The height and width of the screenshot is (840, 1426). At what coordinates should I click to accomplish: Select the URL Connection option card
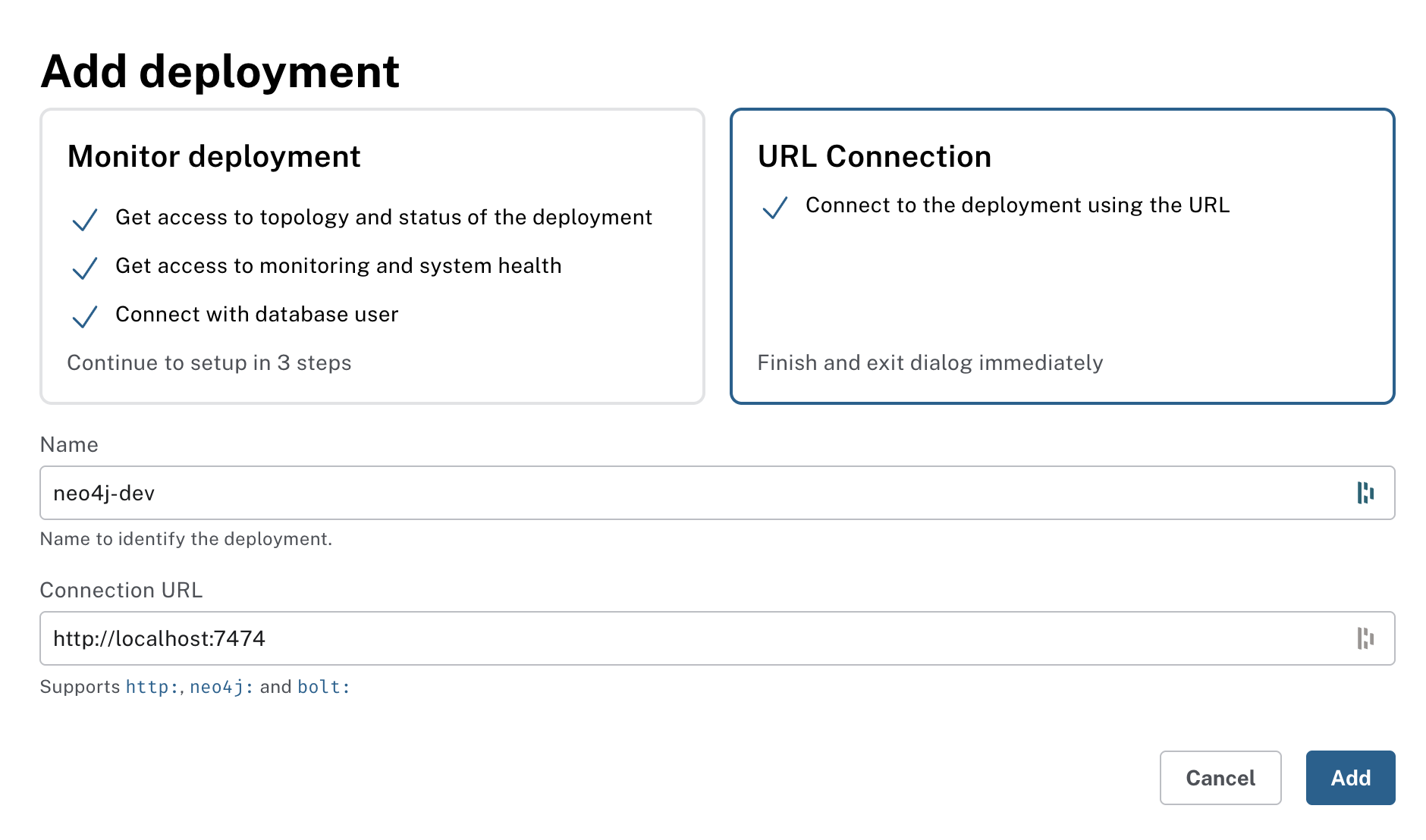[x=1062, y=255]
